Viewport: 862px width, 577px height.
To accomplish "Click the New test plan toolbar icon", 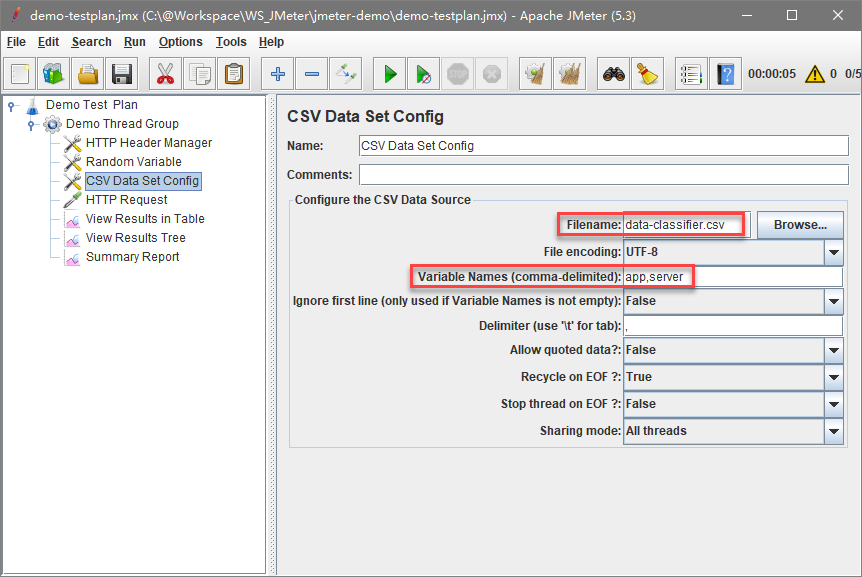I will tap(20, 74).
